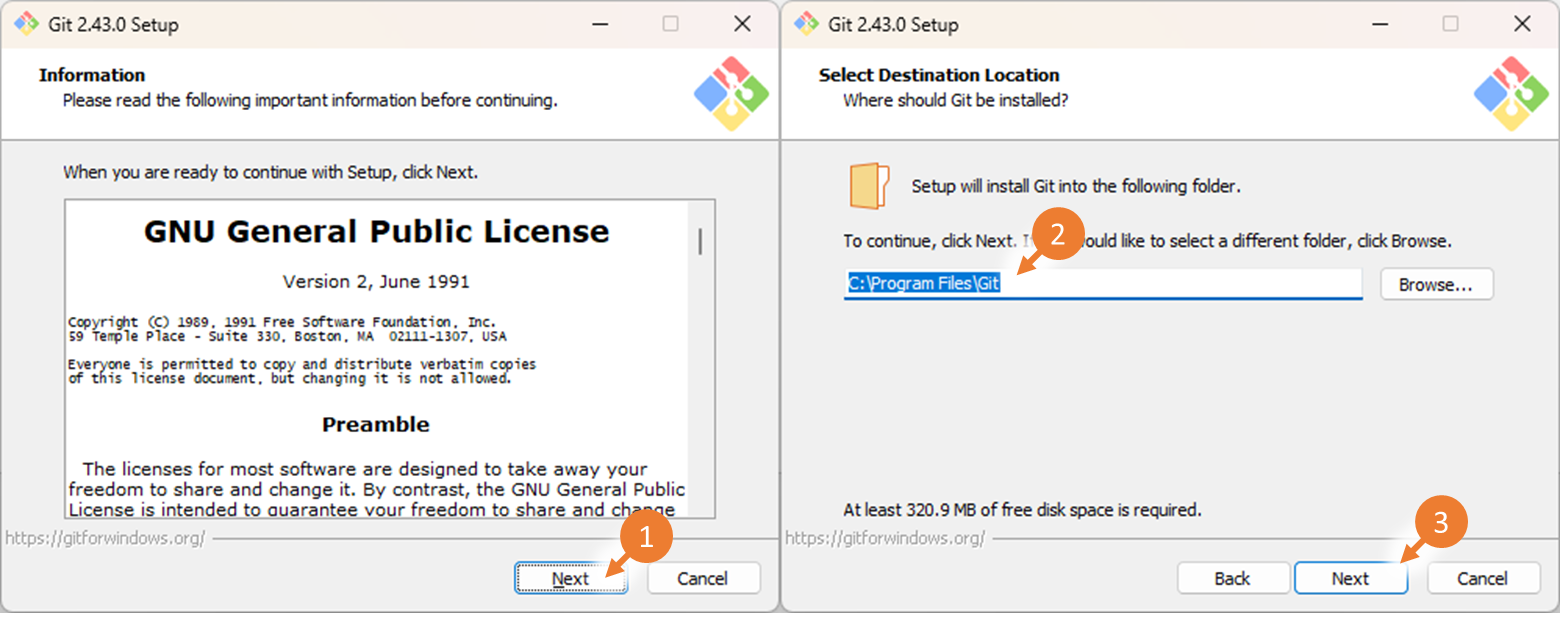This screenshot has height=630, width=1560.
Task: Click the gitforwindows.org link in the Information window
Action: click(x=105, y=538)
